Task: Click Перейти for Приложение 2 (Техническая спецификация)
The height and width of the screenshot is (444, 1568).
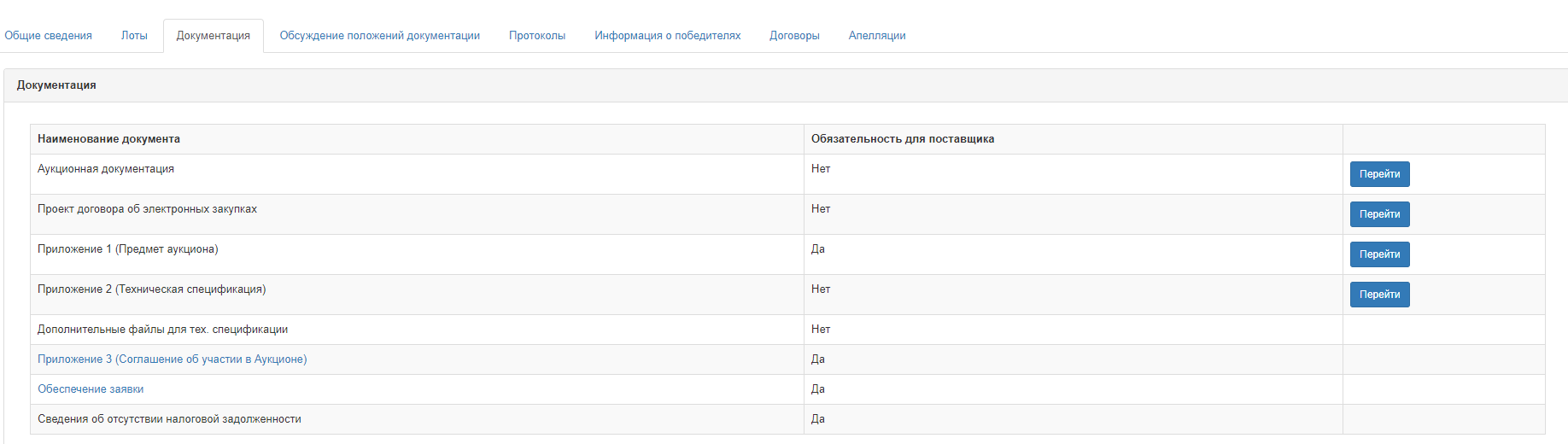Action: point(1379,295)
